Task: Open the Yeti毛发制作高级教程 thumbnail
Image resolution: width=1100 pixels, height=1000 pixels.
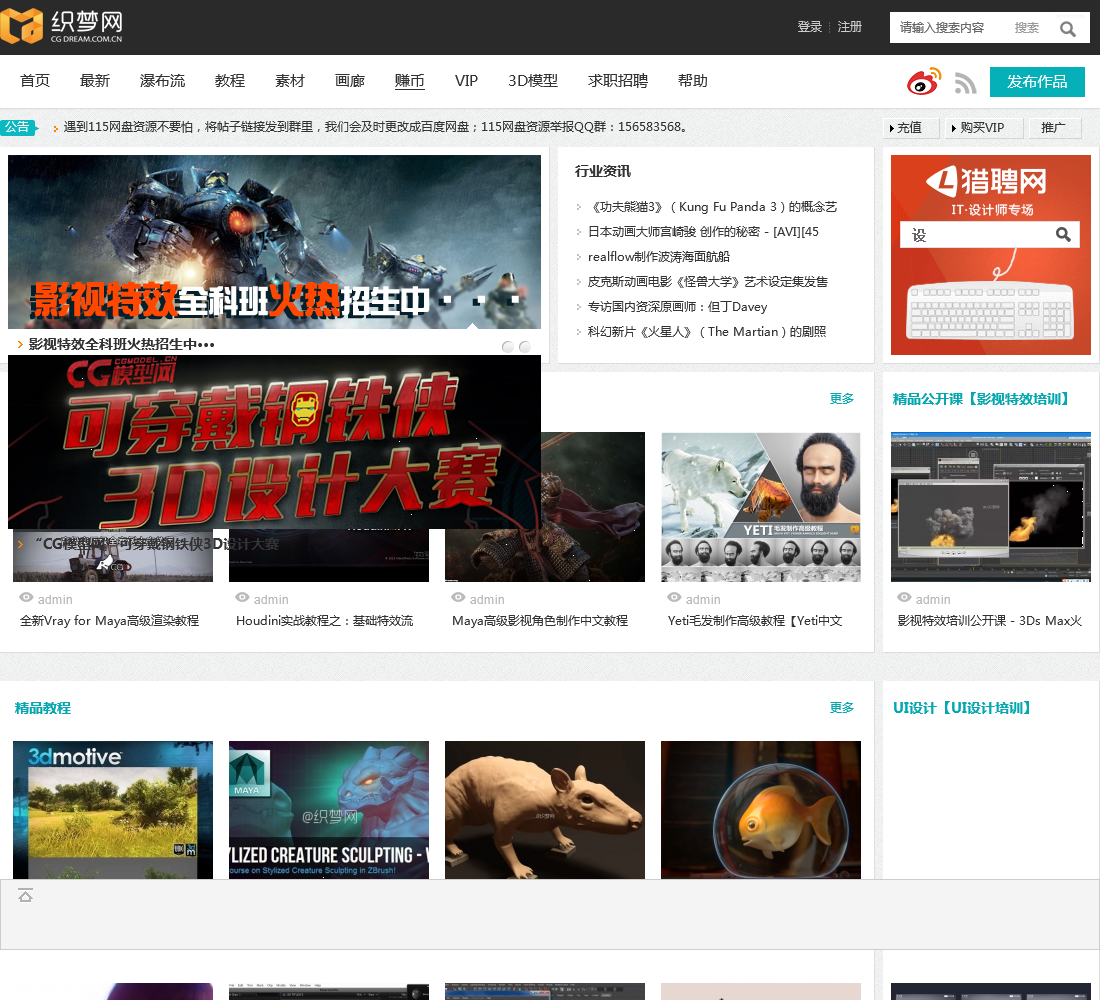Action: [x=760, y=507]
